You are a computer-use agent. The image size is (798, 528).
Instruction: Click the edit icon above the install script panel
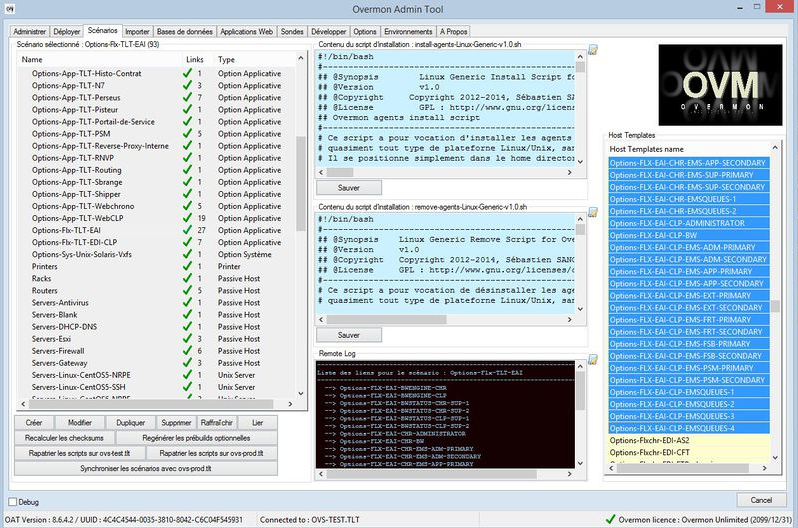[x=592, y=48]
